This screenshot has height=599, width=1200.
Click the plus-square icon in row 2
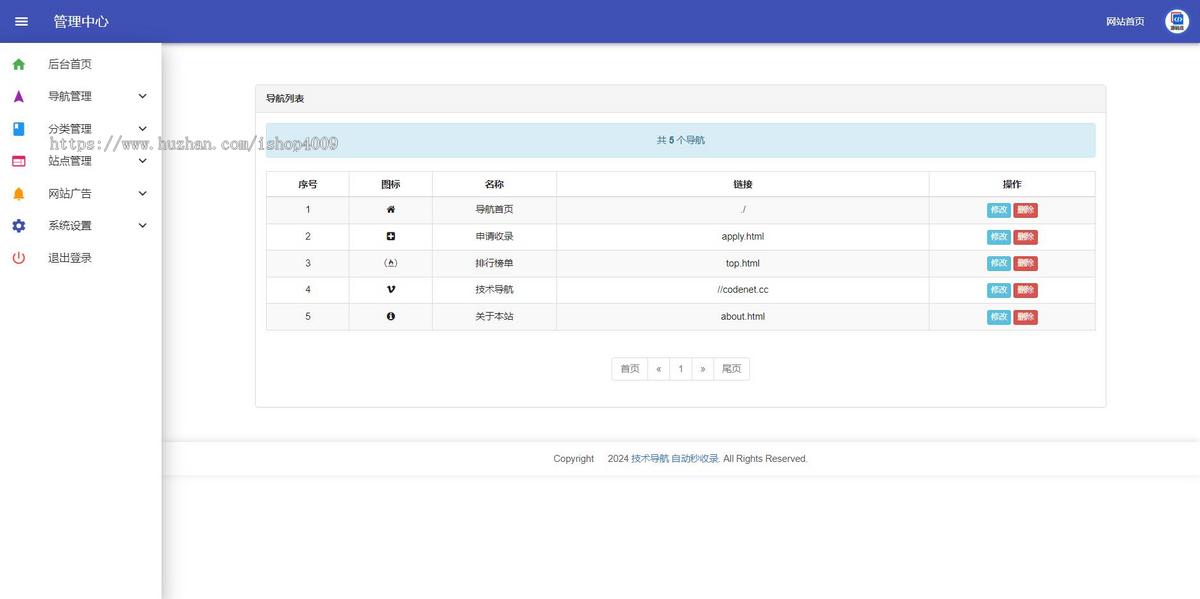pyautogui.click(x=391, y=237)
